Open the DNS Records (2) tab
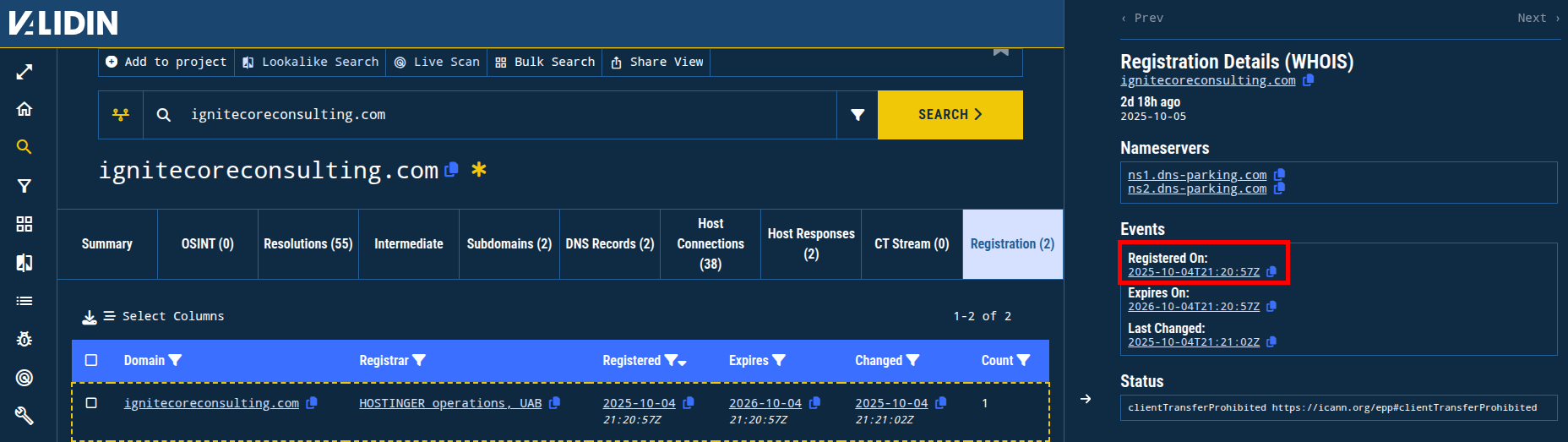 click(x=609, y=244)
